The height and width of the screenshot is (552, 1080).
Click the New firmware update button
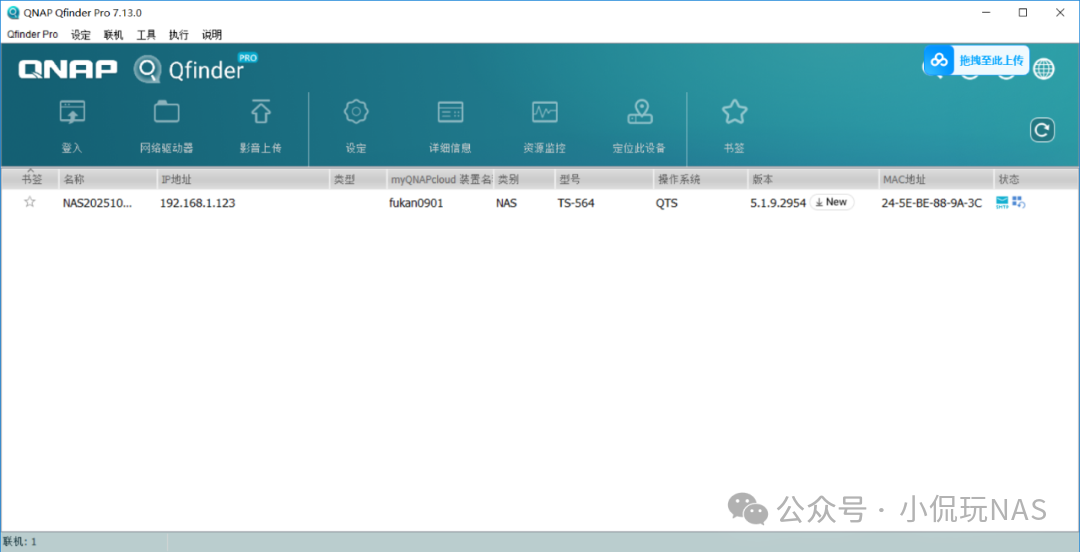point(831,202)
